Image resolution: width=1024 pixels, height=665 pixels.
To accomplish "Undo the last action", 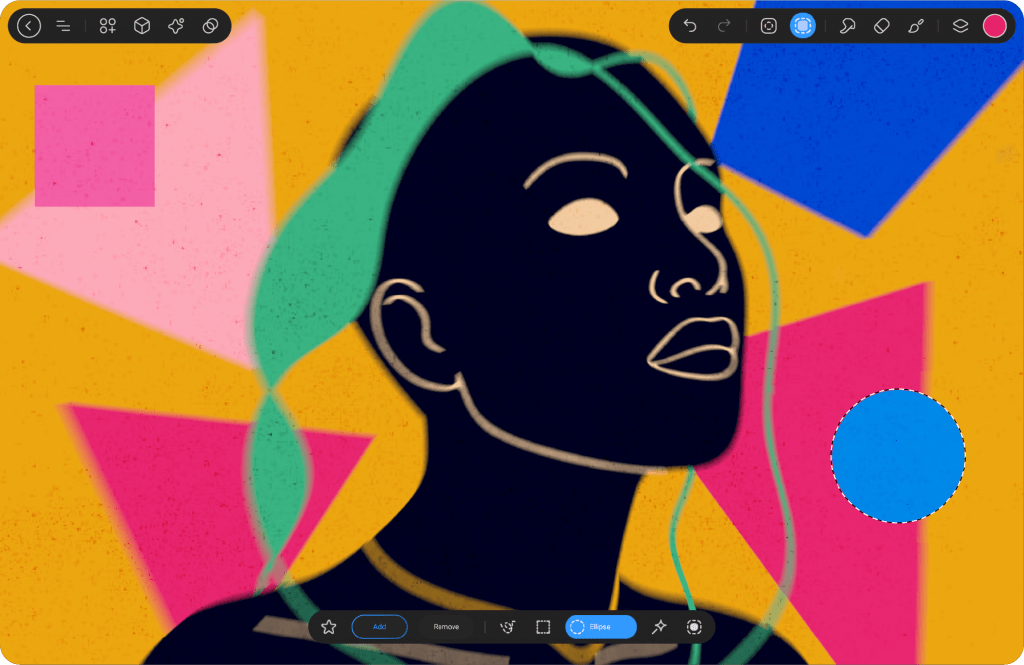I will [x=690, y=26].
